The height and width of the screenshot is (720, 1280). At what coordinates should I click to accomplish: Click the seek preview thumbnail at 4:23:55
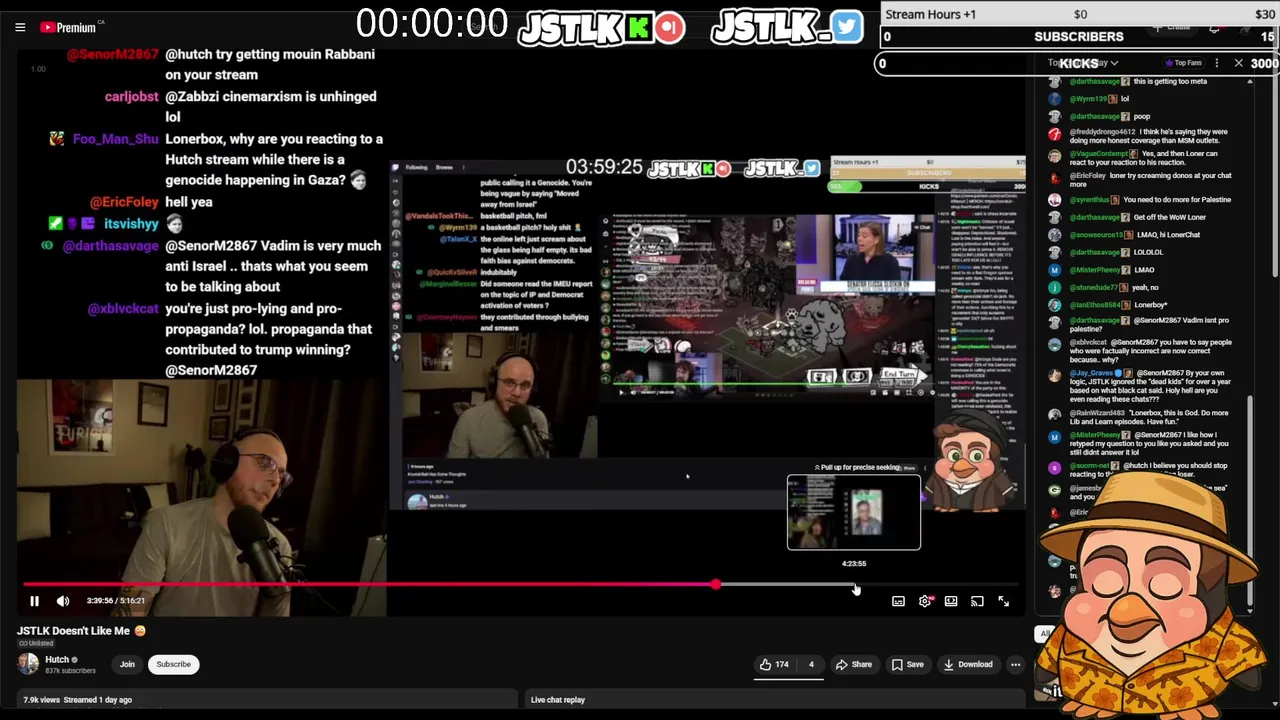(854, 513)
